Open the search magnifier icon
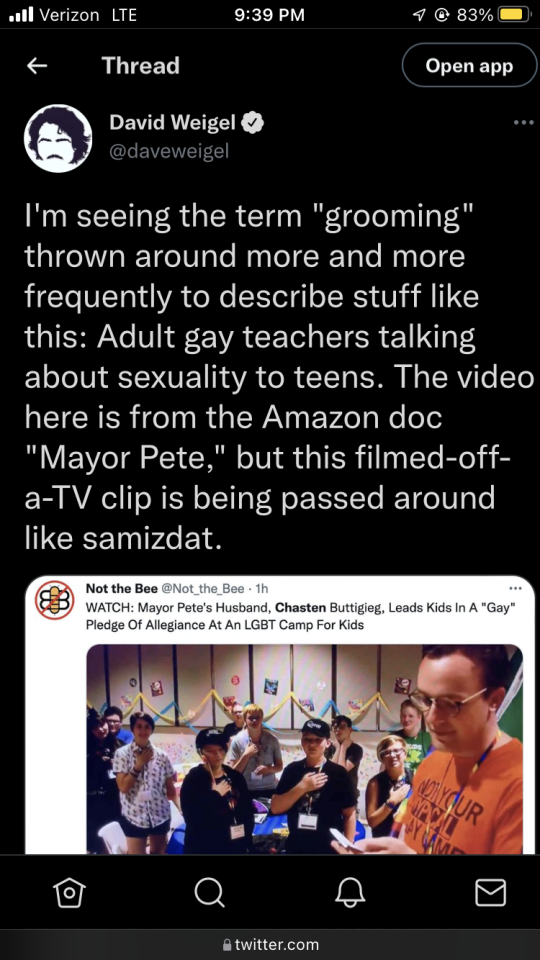The width and height of the screenshot is (540, 960). click(209, 892)
